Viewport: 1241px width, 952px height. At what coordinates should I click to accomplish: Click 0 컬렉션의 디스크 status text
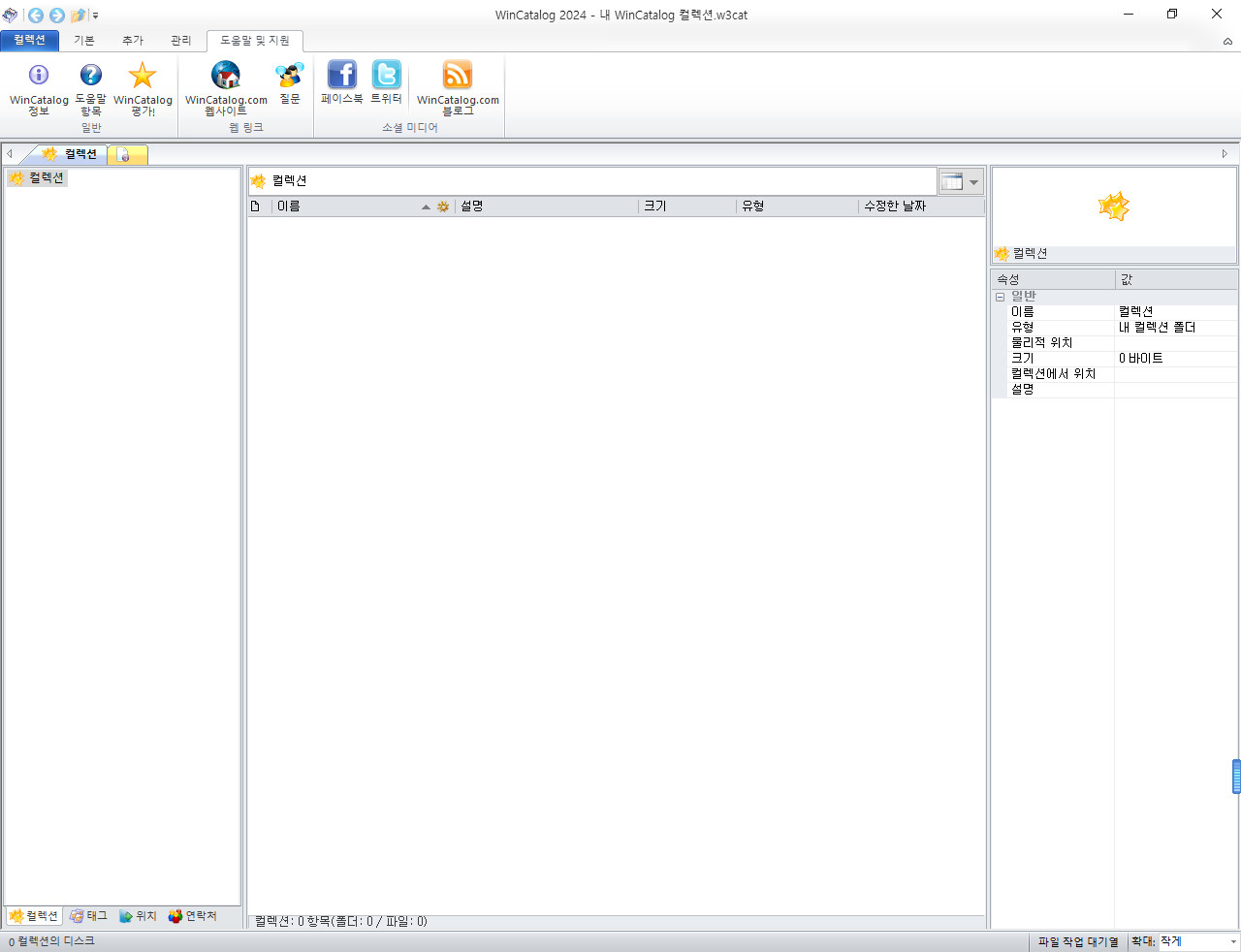click(x=52, y=941)
